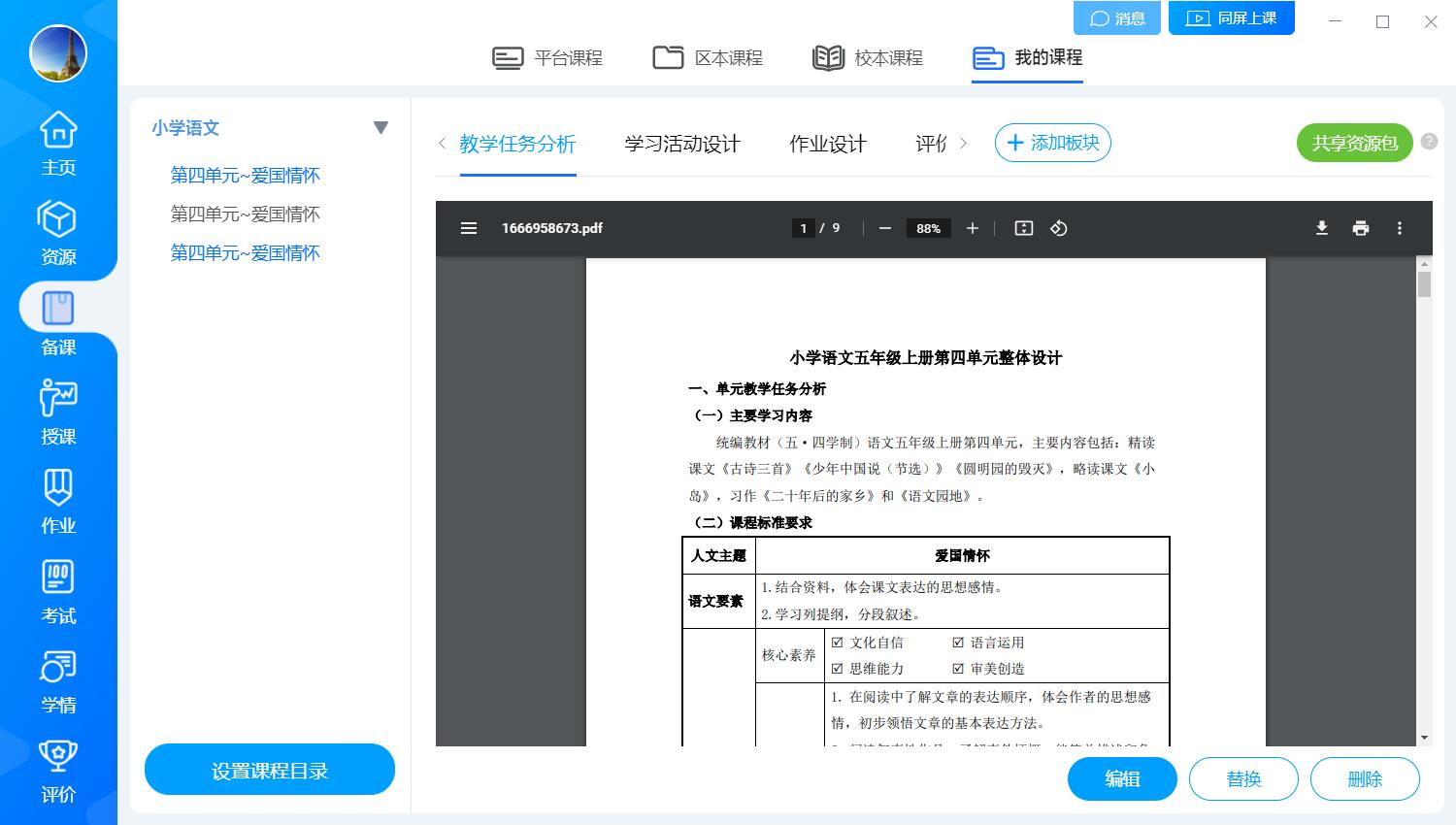The height and width of the screenshot is (825, 1456).
Task: Click the 共享资源包 button
Action: coord(1354,144)
